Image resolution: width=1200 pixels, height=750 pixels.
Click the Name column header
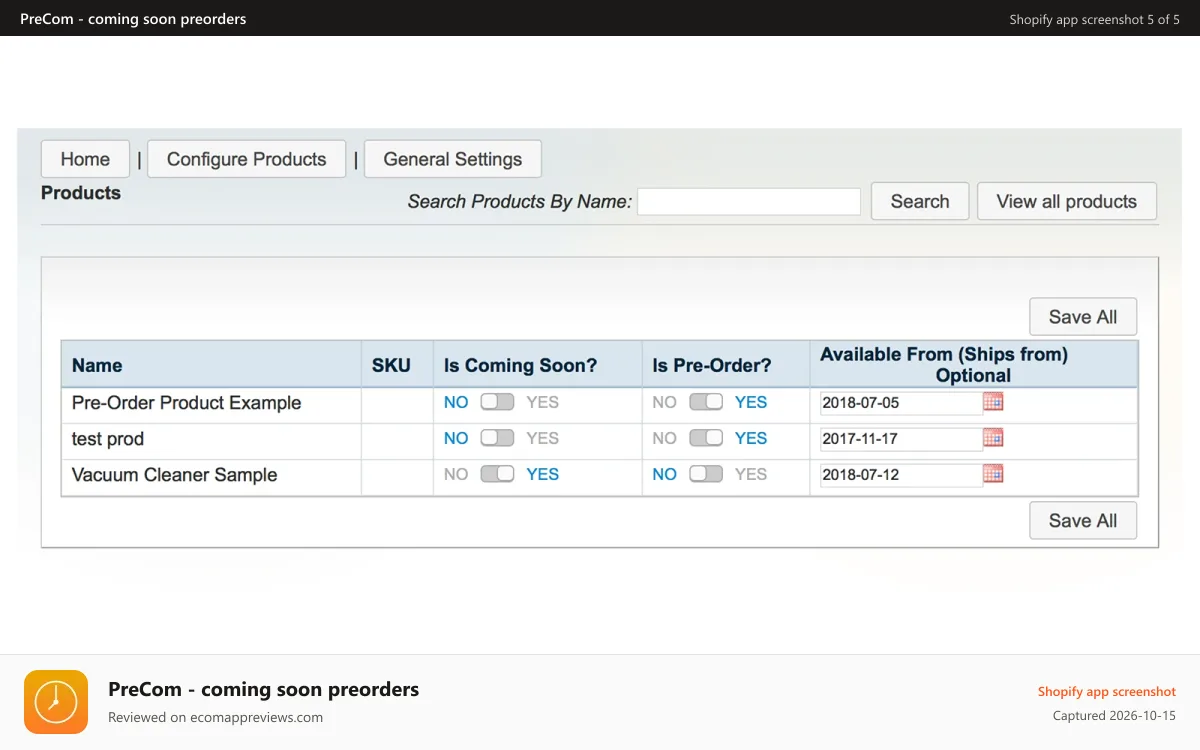211,365
